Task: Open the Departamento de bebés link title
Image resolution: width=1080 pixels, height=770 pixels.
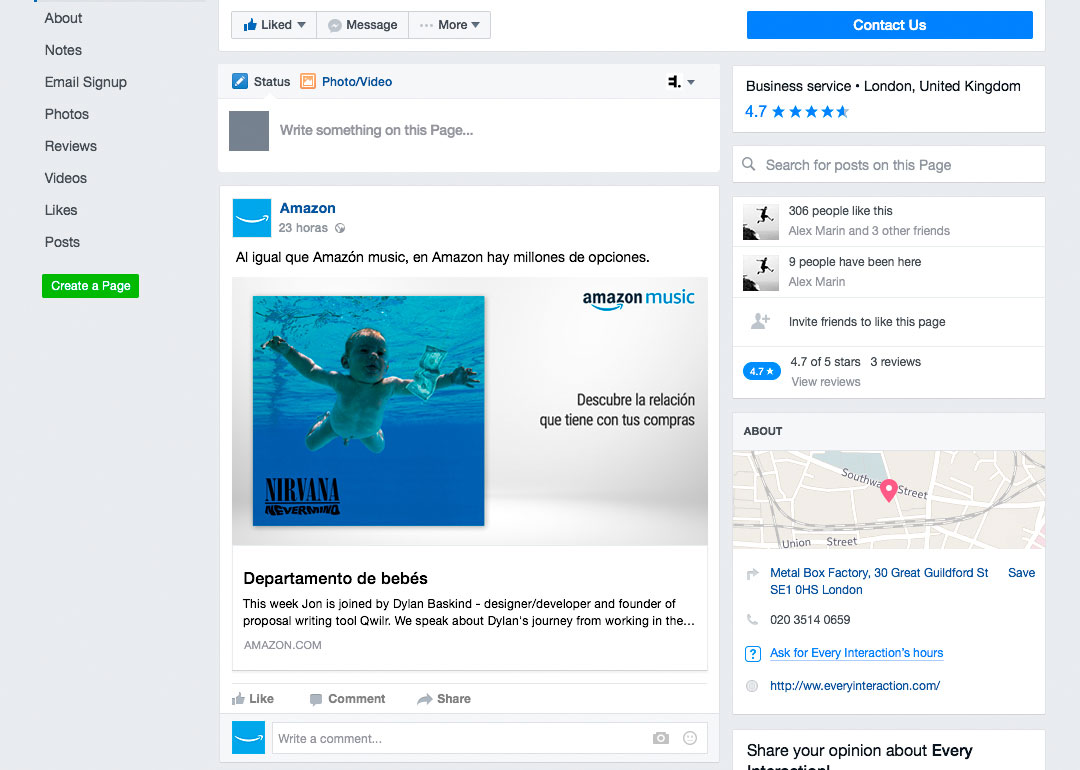Action: click(x=335, y=579)
